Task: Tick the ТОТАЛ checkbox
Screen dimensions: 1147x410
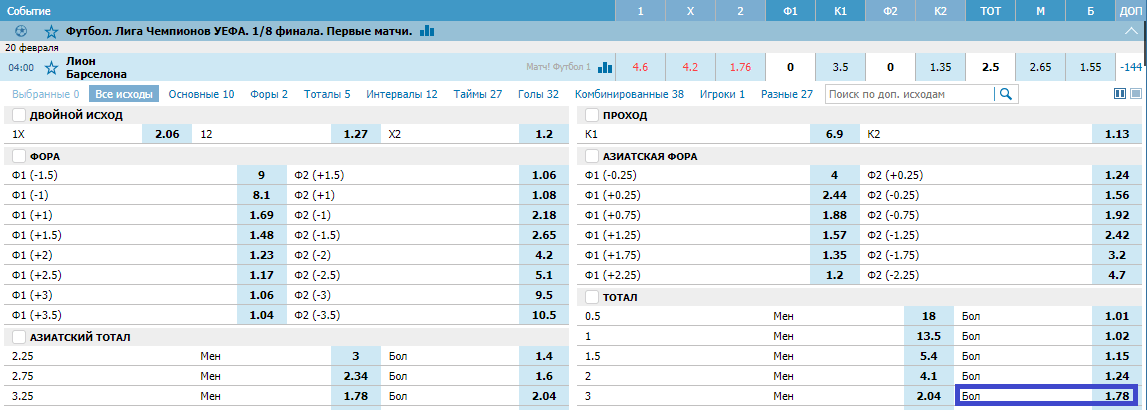Action: (x=593, y=298)
